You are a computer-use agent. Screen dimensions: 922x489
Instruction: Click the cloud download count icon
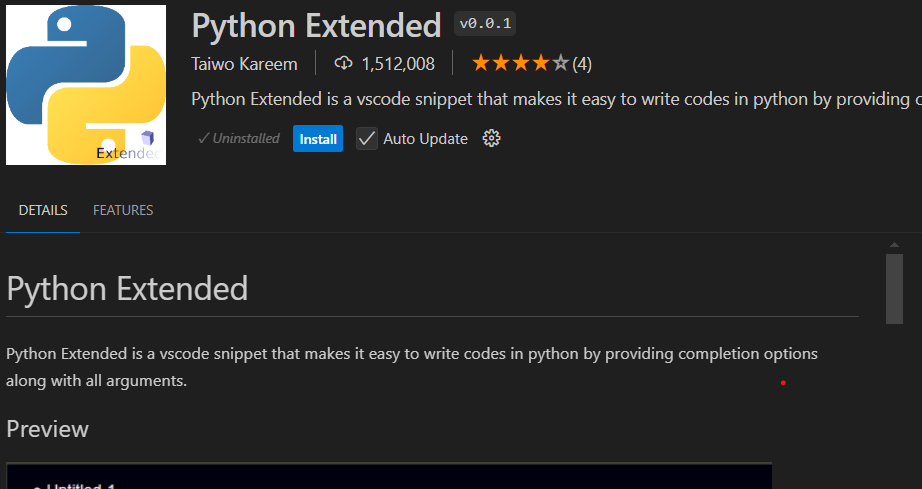(343, 64)
